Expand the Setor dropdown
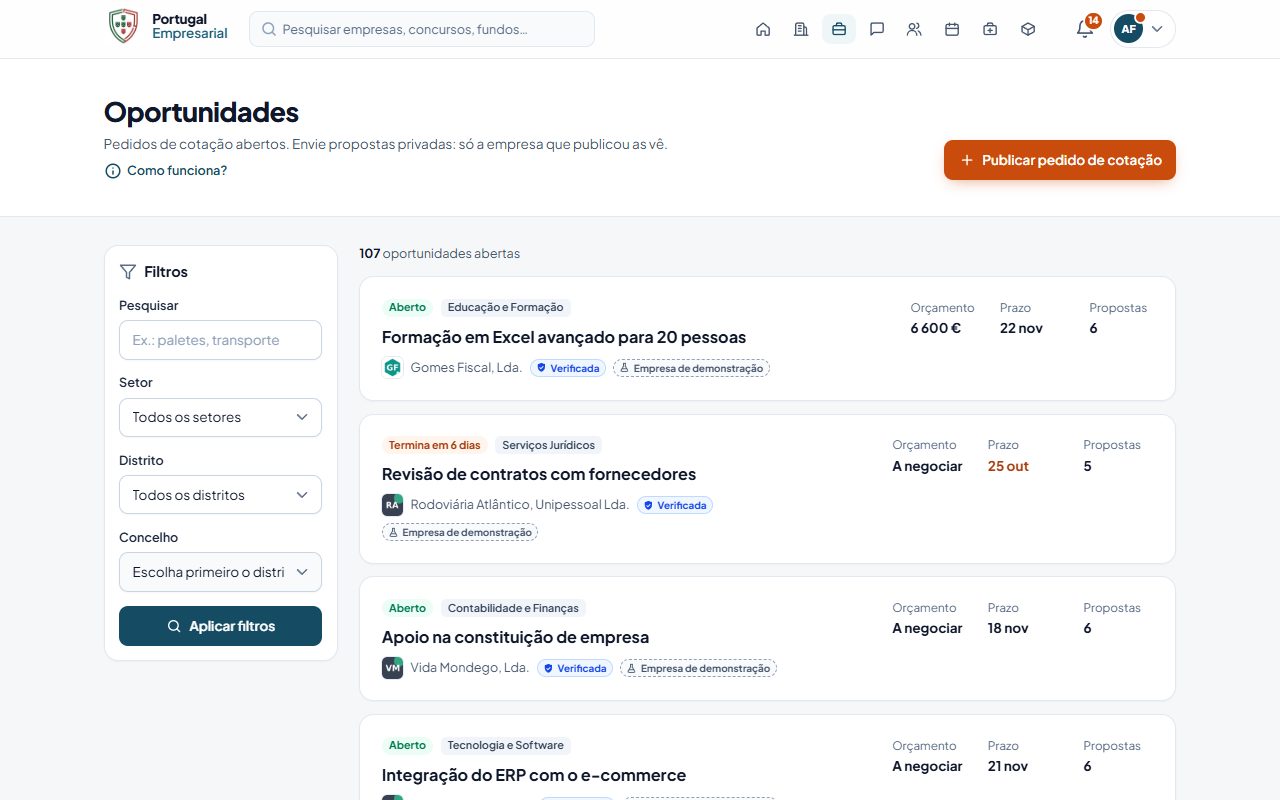Viewport: 1280px width, 800px height. (220, 417)
